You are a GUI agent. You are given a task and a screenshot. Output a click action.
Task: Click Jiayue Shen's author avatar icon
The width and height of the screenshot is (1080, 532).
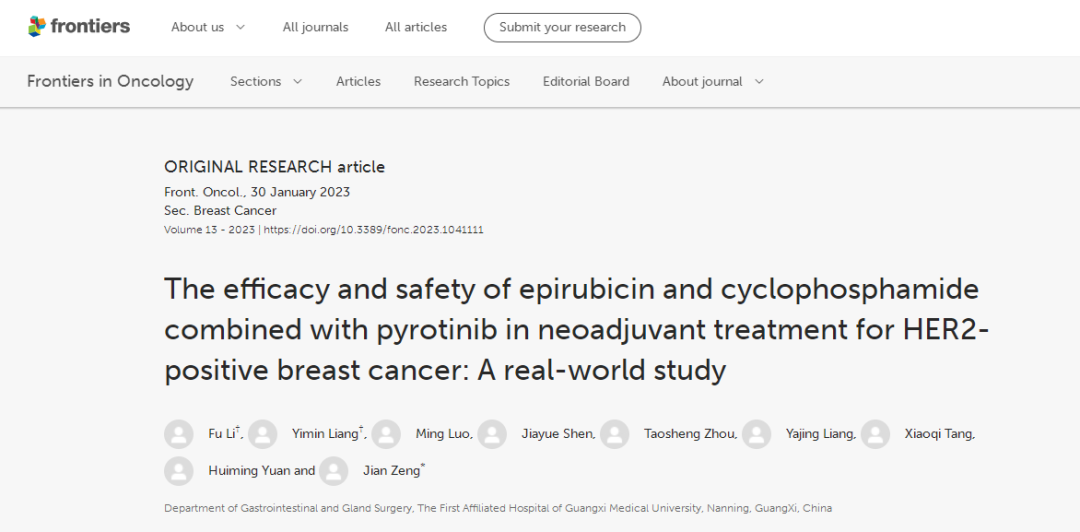(492, 434)
